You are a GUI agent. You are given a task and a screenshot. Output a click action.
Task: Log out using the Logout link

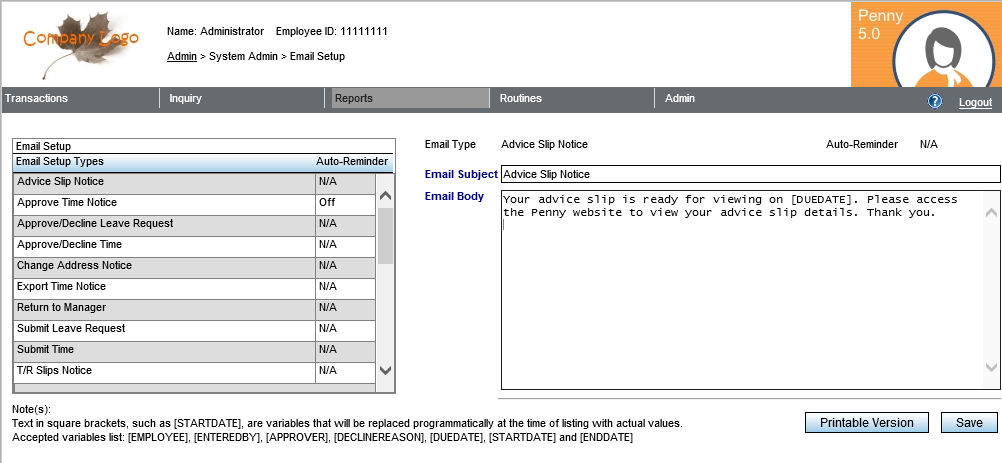tap(975, 102)
